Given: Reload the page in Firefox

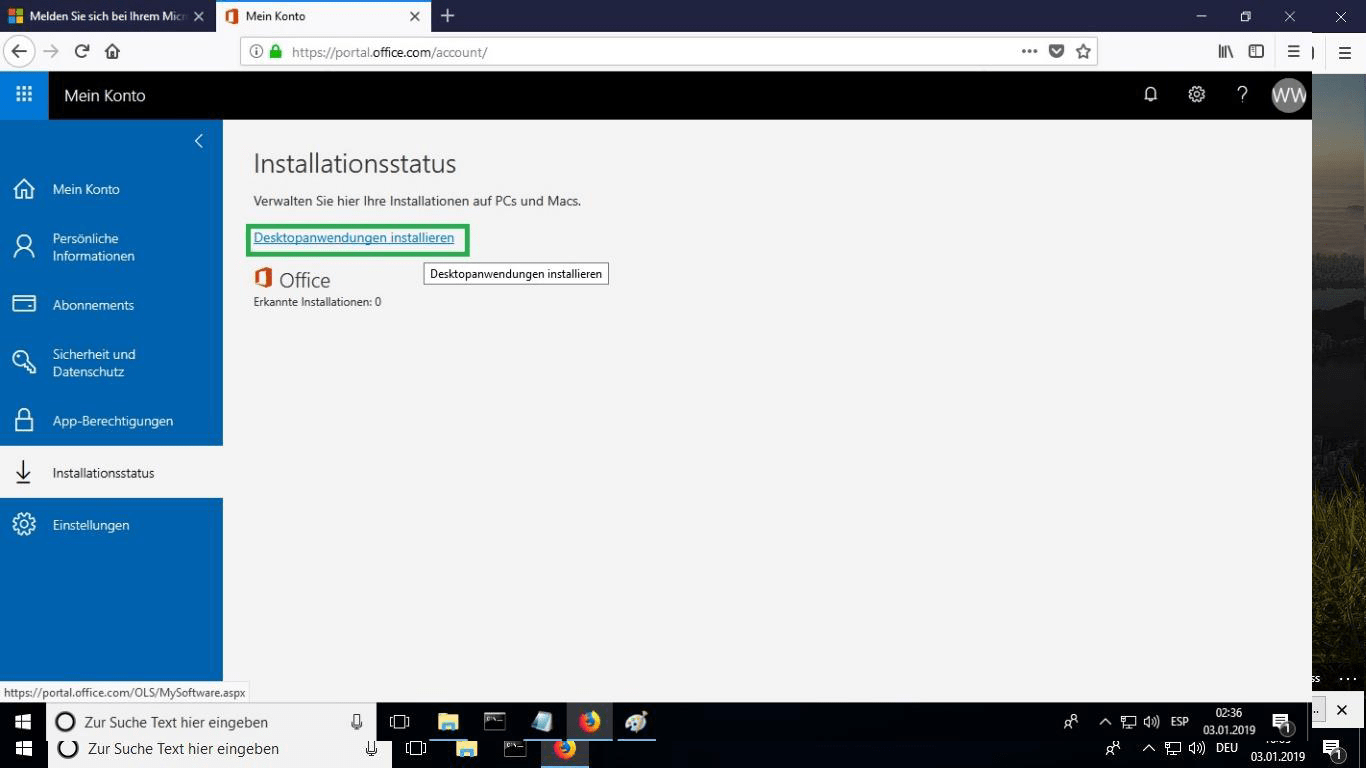Looking at the screenshot, I should [x=82, y=52].
